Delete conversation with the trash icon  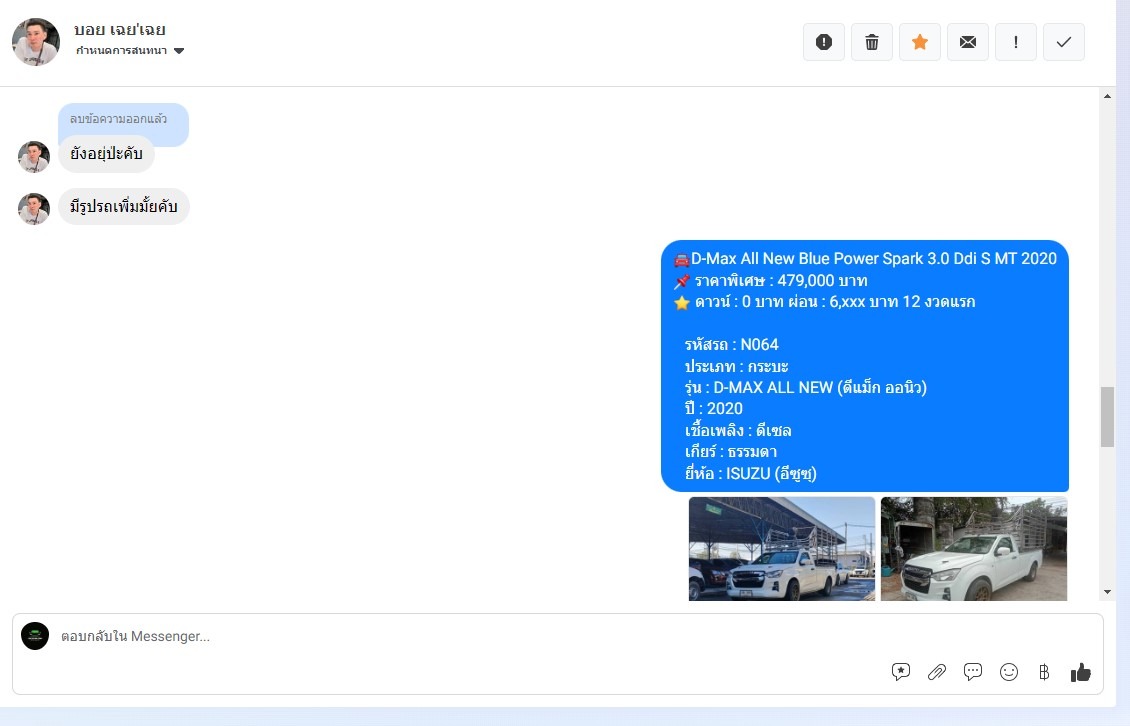[x=872, y=42]
